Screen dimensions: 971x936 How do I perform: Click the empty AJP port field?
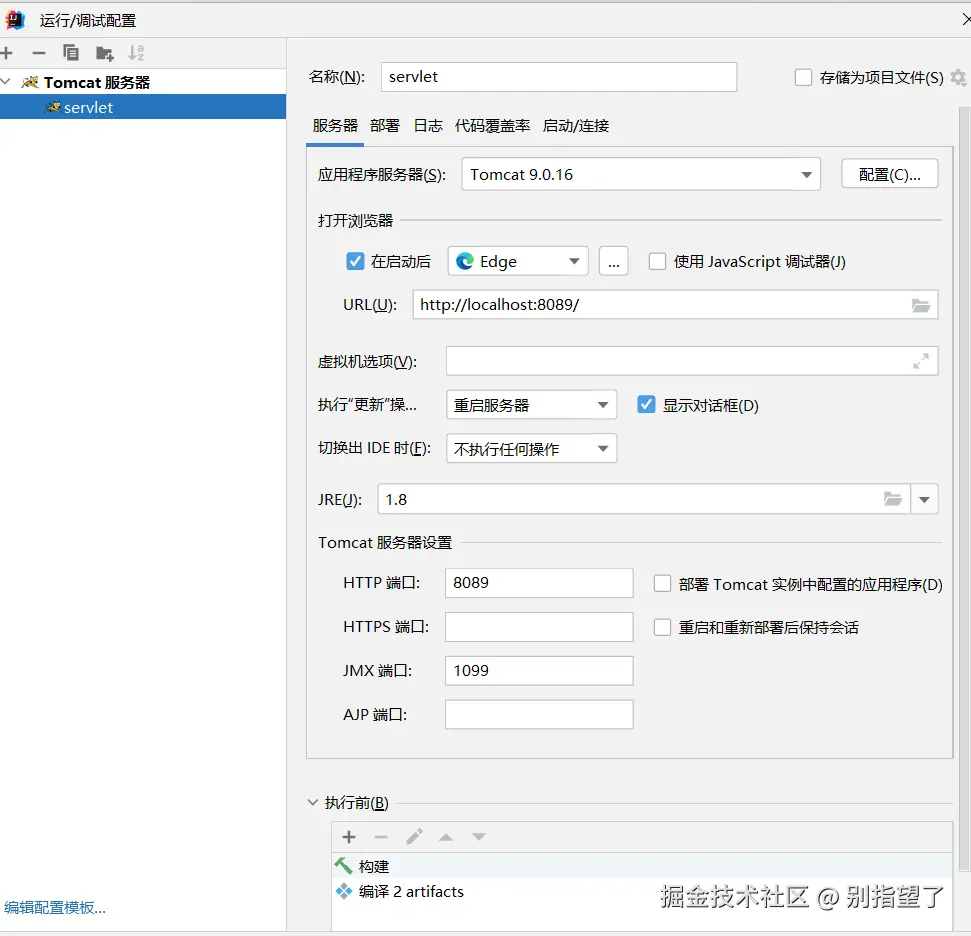coord(539,715)
